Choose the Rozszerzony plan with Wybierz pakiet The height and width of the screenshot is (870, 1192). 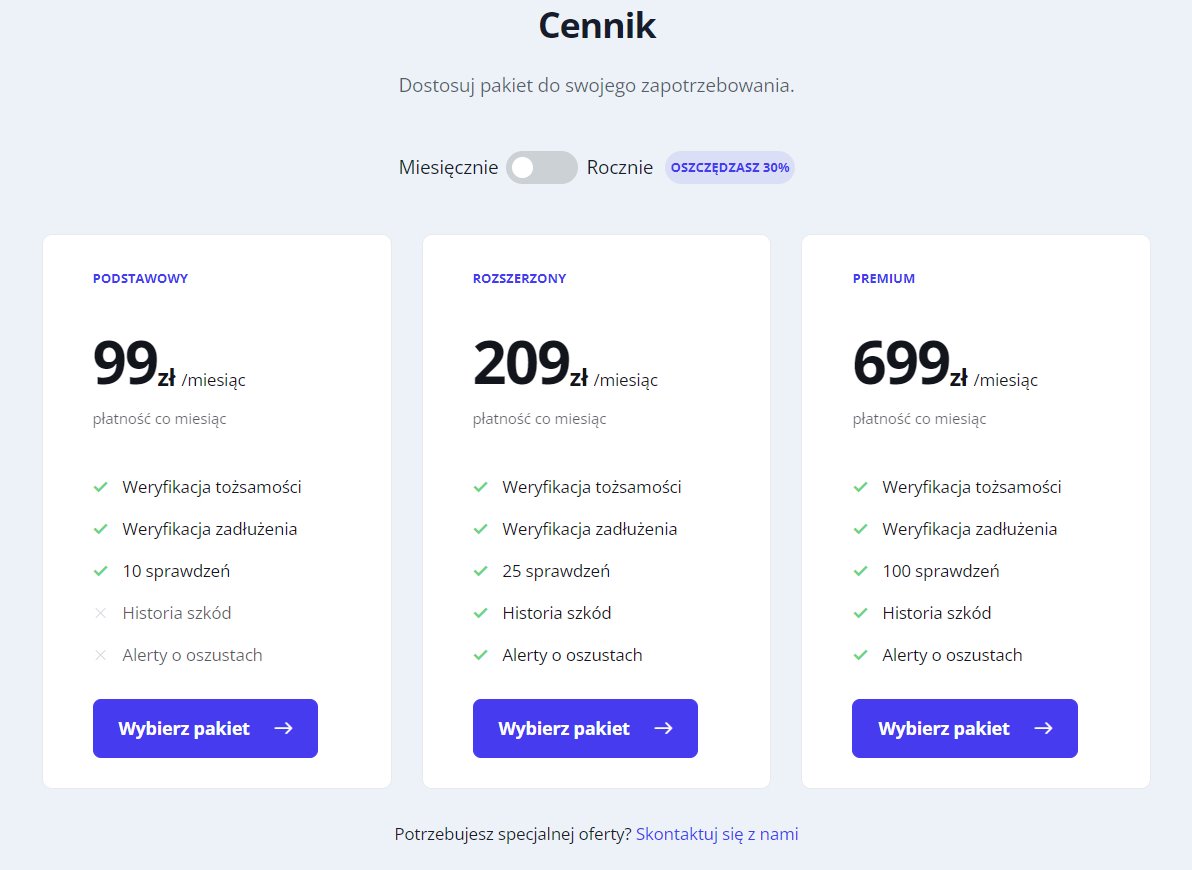[585, 728]
